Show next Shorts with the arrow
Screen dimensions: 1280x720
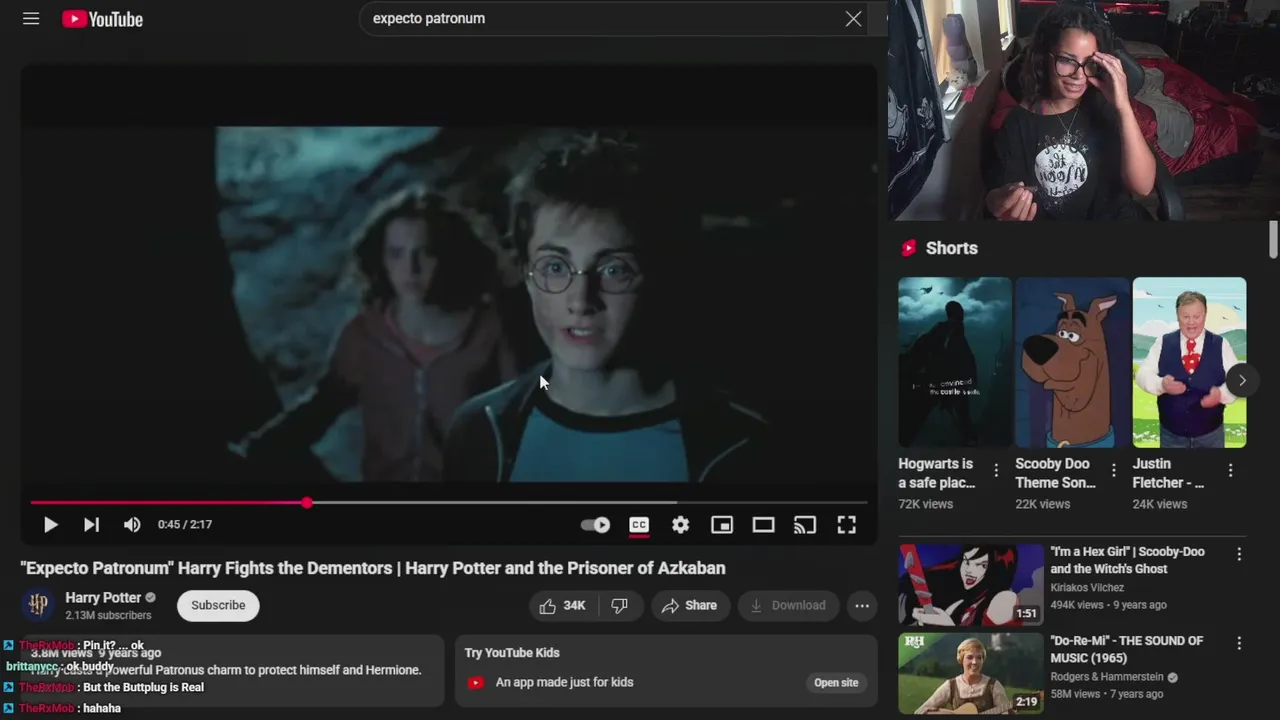click(1241, 380)
